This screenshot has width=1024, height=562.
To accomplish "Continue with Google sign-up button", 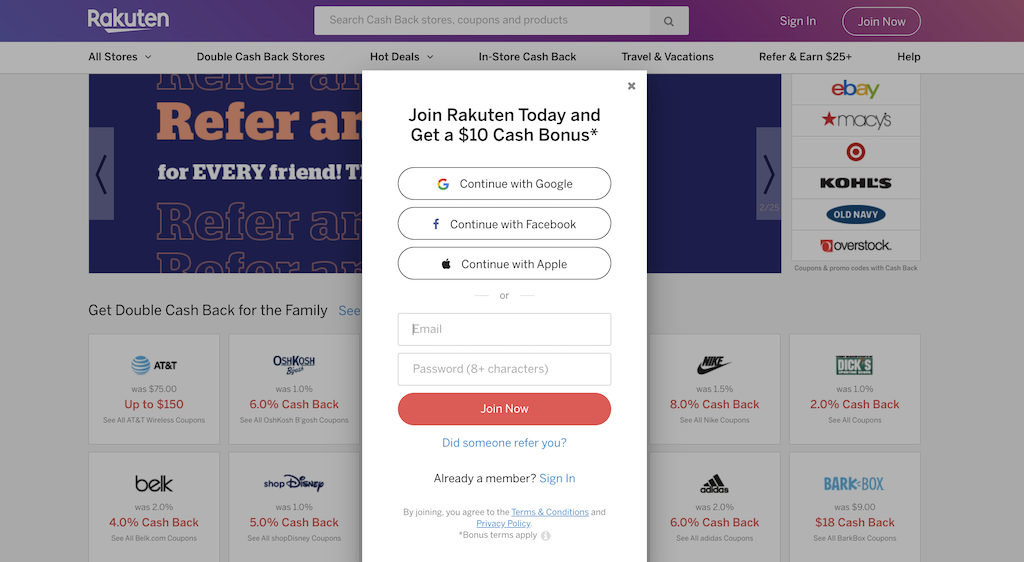I will point(504,183).
